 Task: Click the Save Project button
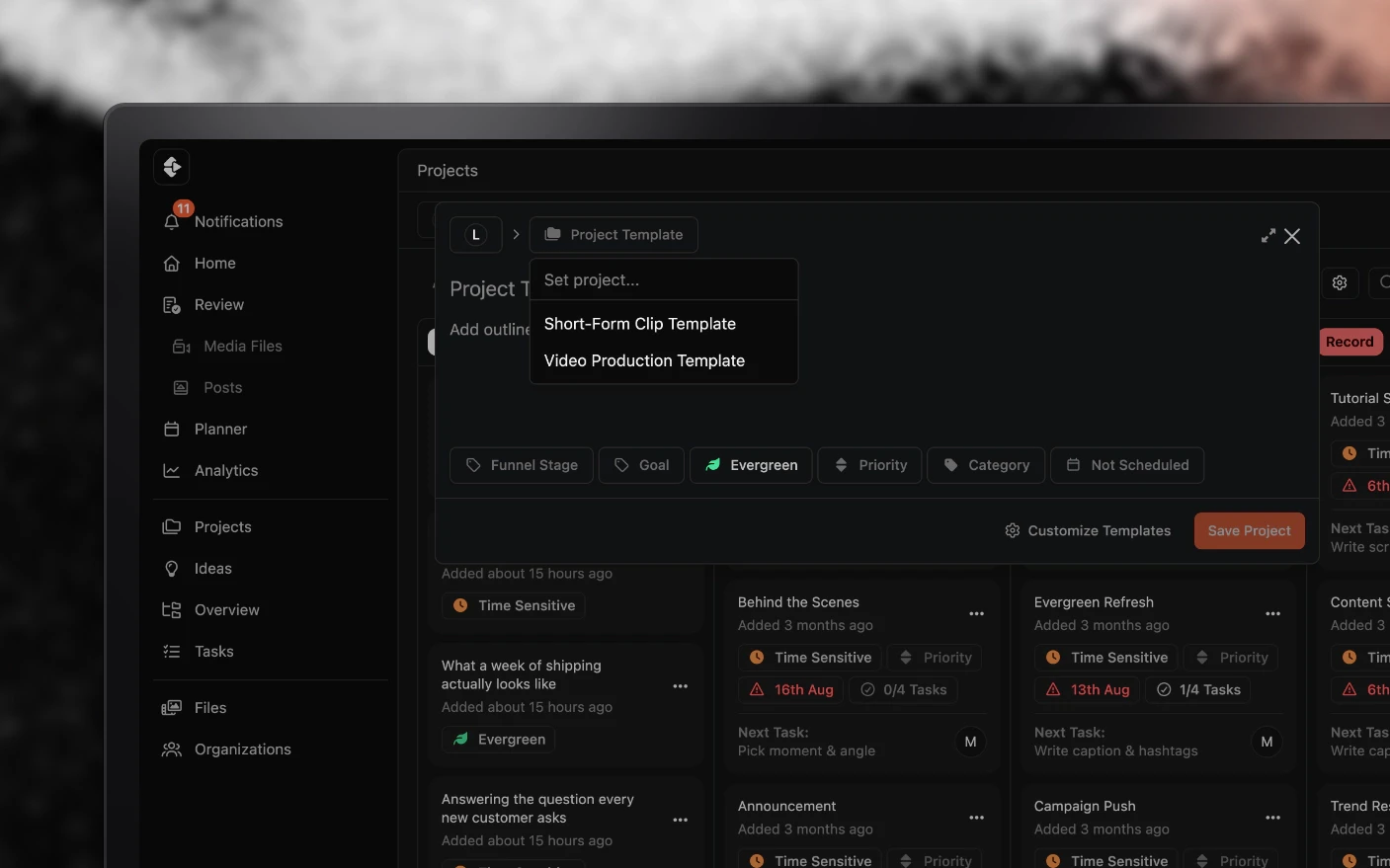coord(1249,531)
